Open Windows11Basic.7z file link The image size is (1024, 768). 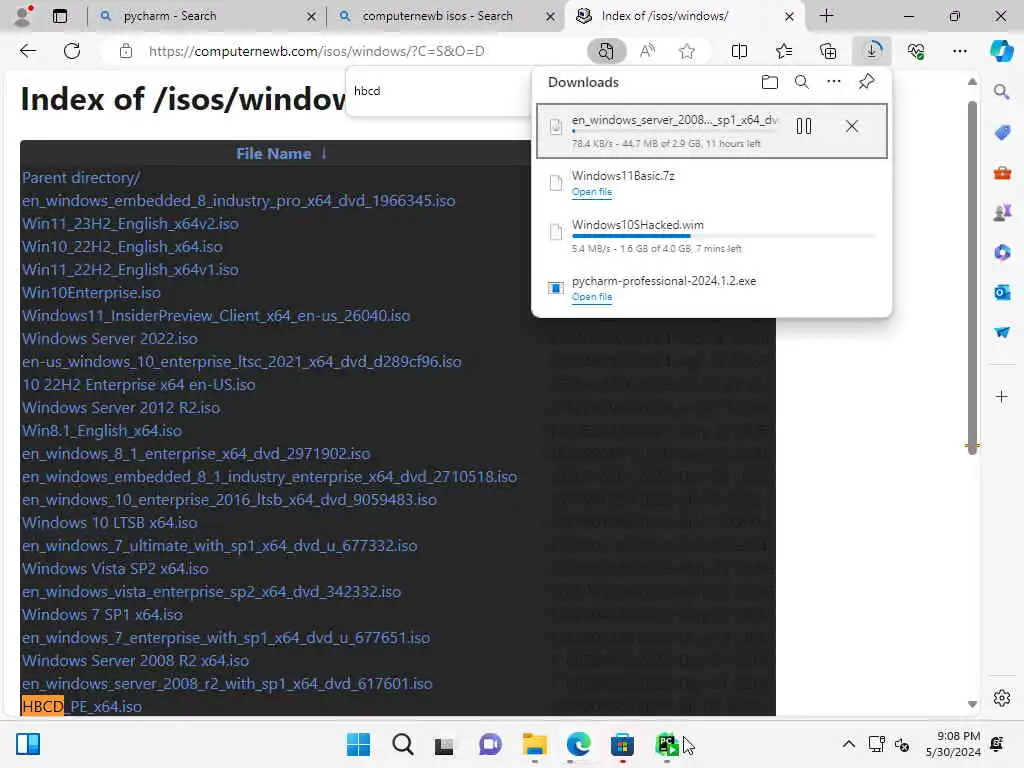(x=592, y=192)
